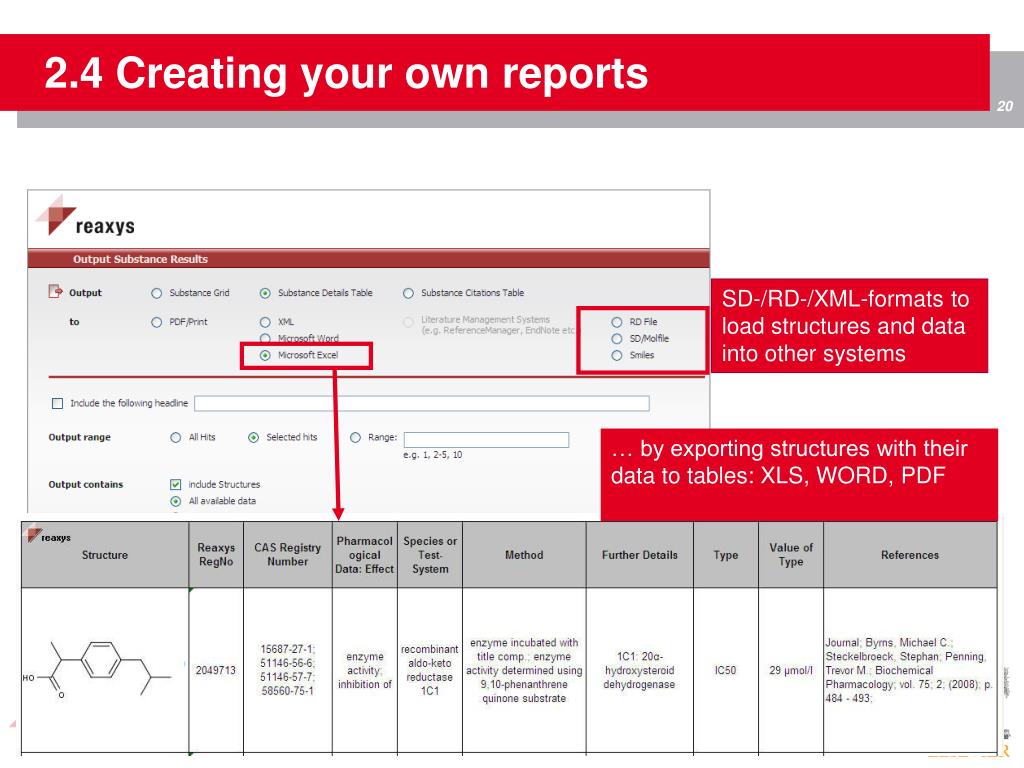Image resolution: width=1024 pixels, height=768 pixels.
Task: Select the XML output format
Action: coord(265,322)
